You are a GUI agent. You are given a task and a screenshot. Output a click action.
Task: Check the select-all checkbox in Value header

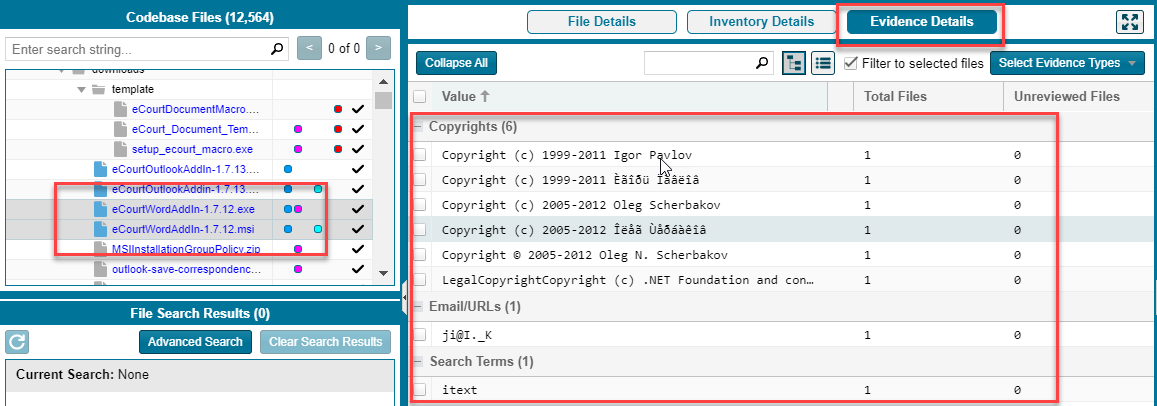420,97
